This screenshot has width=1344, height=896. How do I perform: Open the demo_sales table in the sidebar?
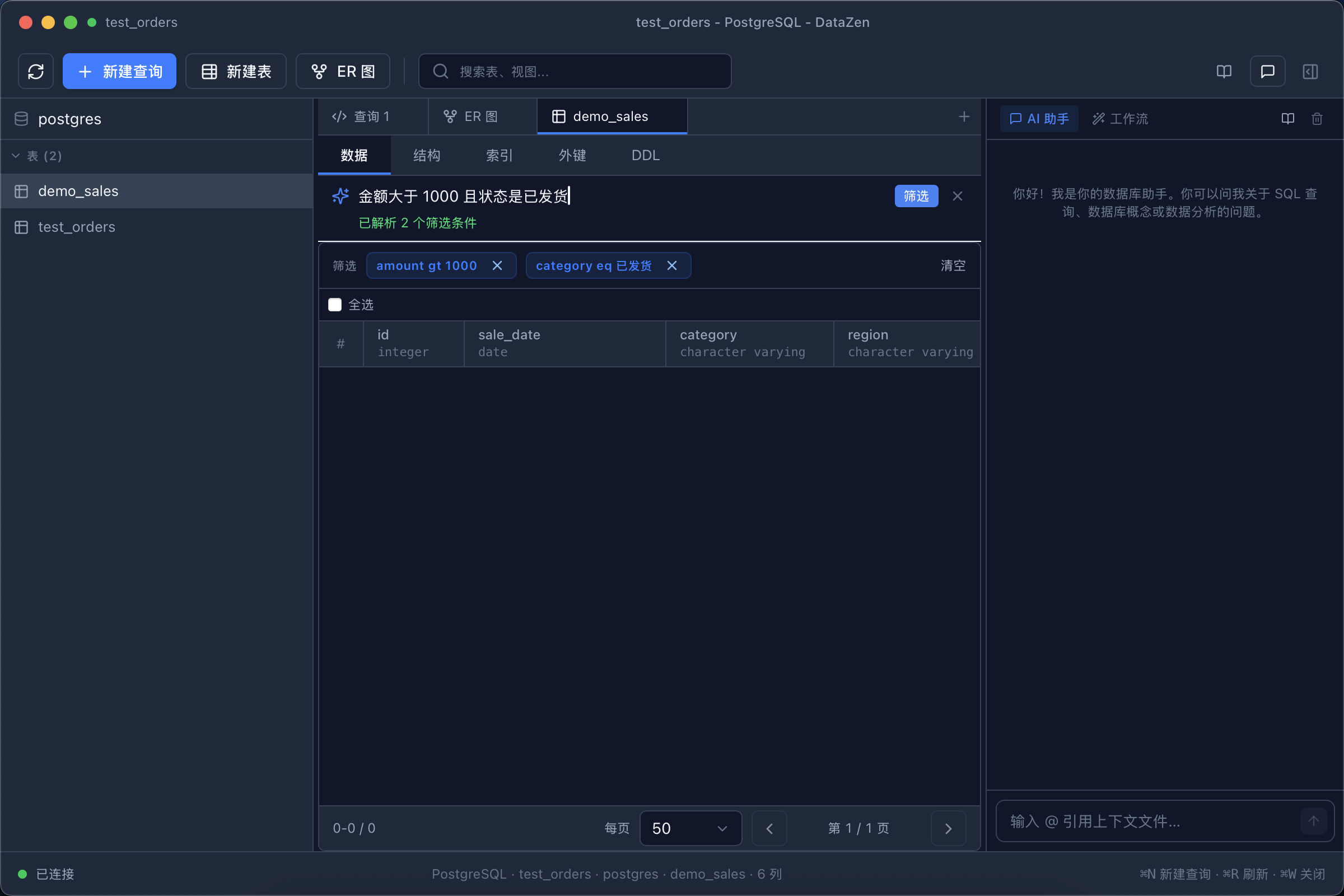click(157, 191)
